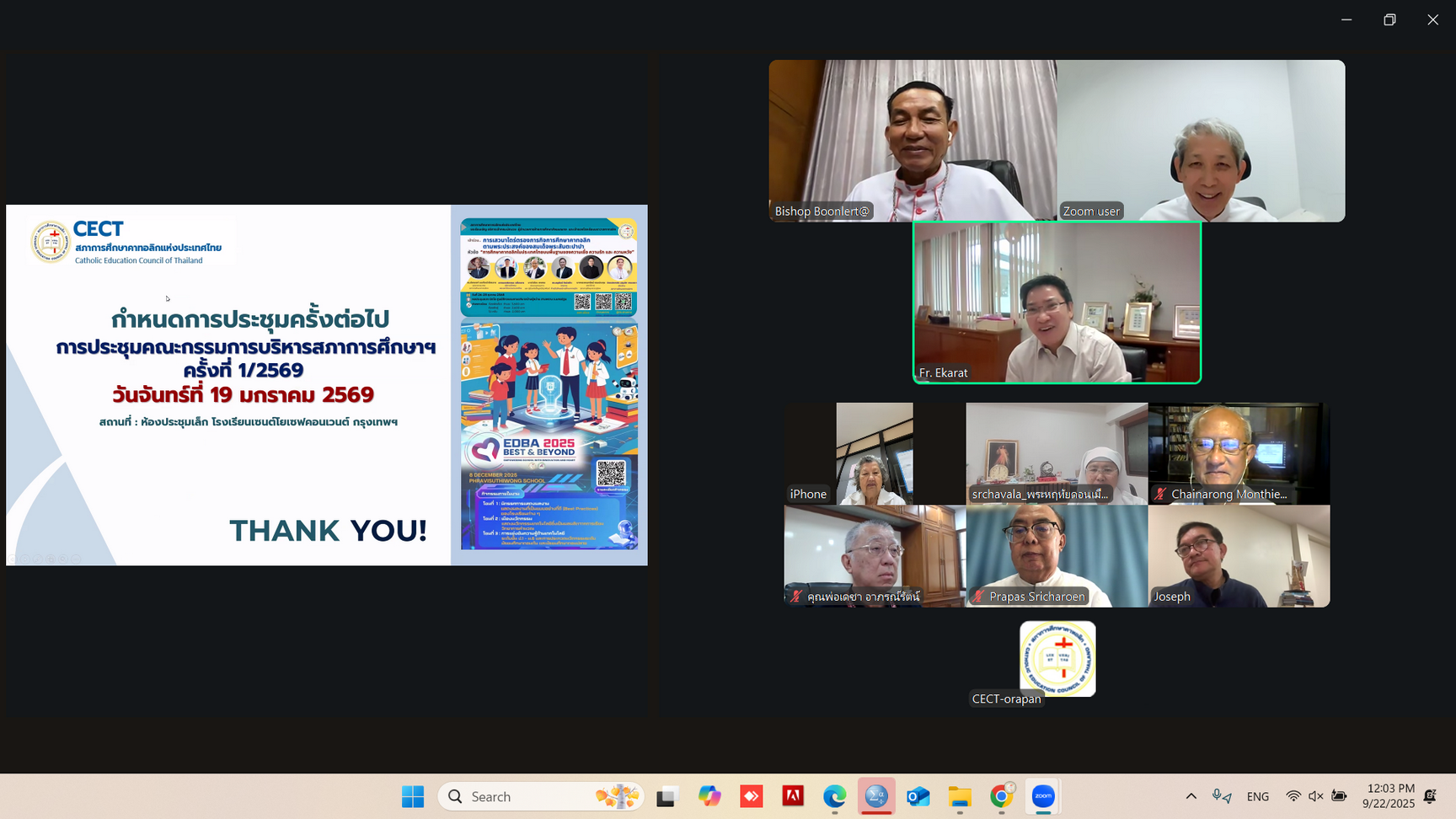Toggle the speaker volume icon
Screen dimensions: 1456x819
(x=1315, y=796)
